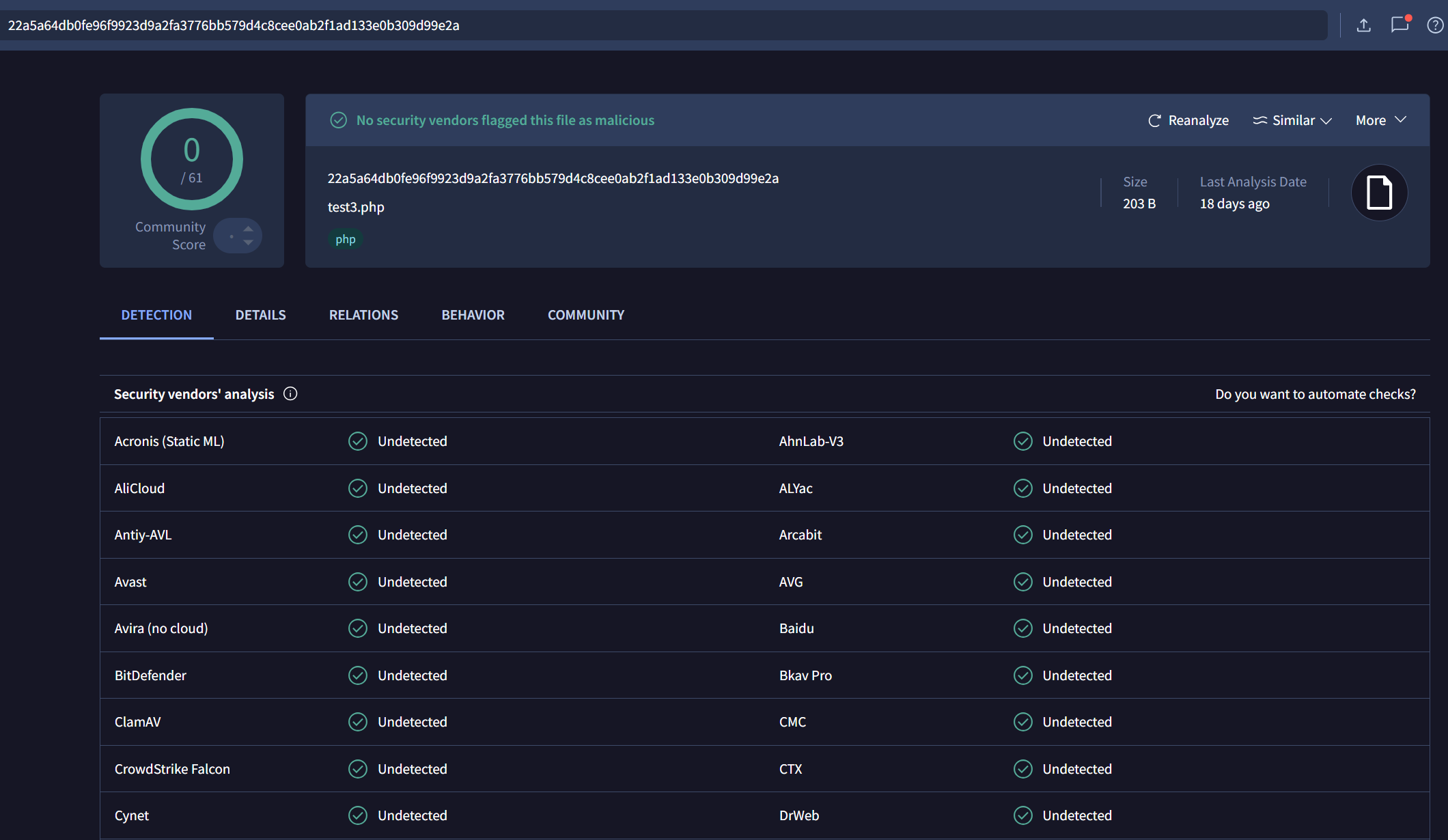The height and width of the screenshot is (840, 1448).
Task: Click Do you want to automate checks link
Action: [x=1315, y=394]
